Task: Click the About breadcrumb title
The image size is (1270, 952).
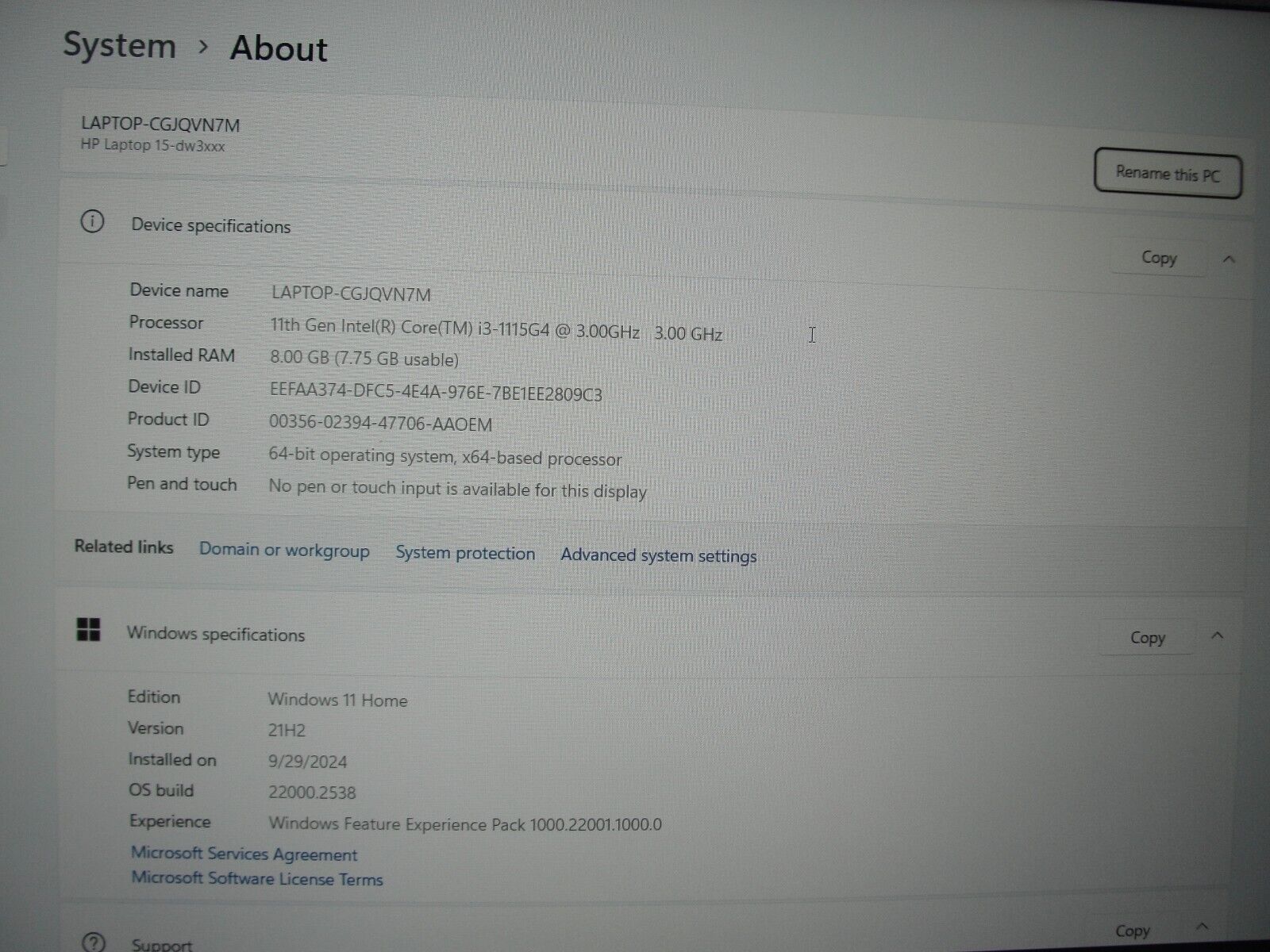Action: pyautogui.click(x=279, y=48)
